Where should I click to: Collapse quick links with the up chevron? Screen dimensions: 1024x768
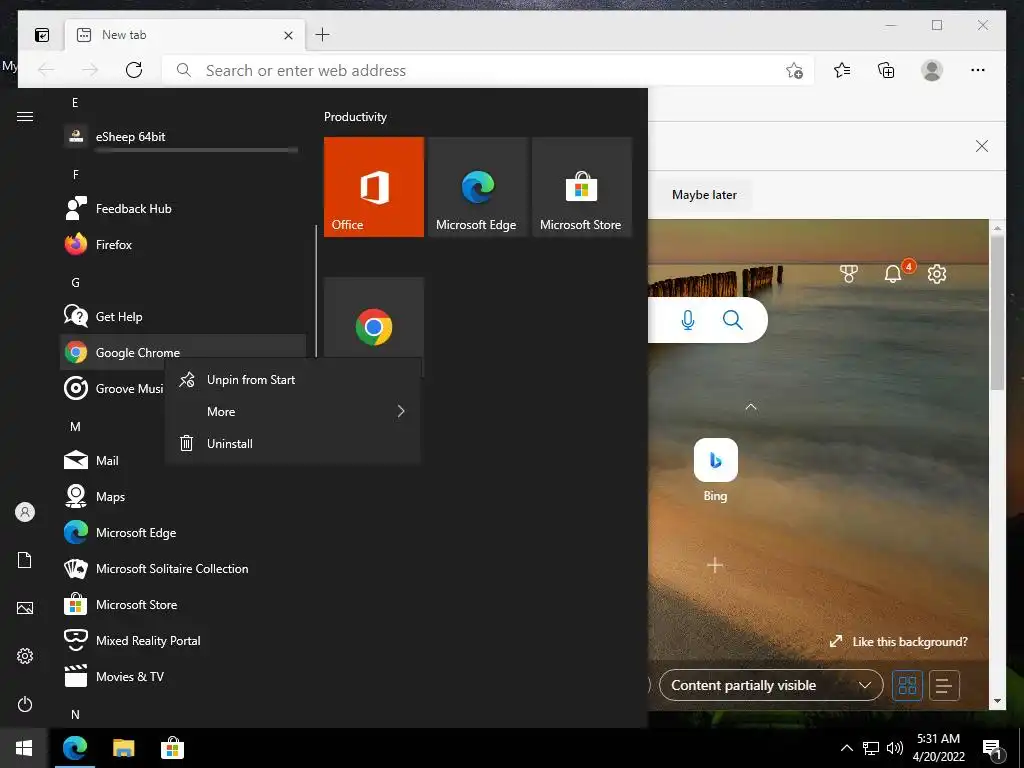coord(751,407)
